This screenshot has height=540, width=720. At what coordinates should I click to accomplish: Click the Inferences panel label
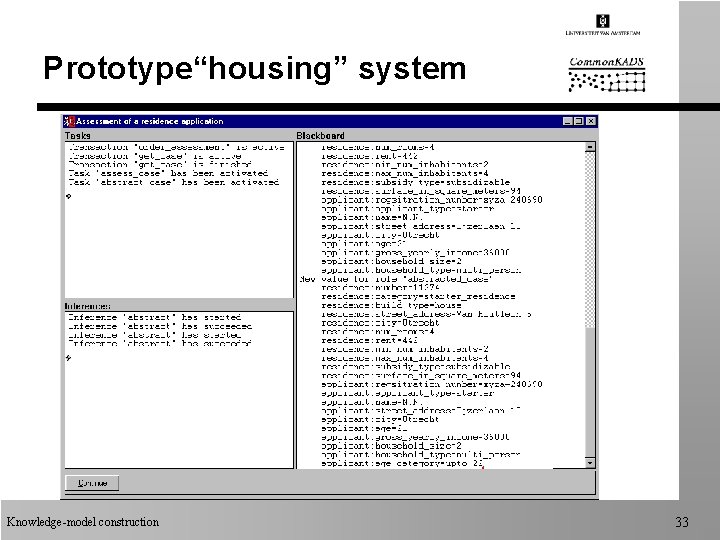(x=88, y=306)
